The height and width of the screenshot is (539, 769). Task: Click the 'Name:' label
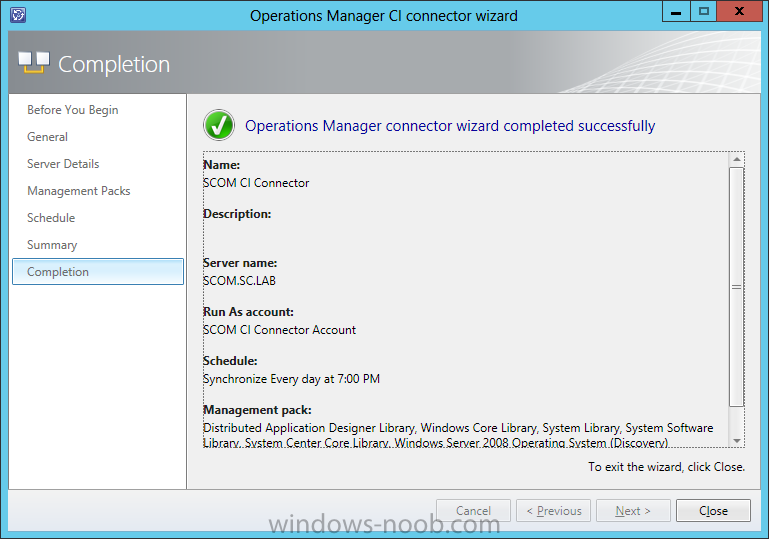pyautogui.click(x=222, y=165)
